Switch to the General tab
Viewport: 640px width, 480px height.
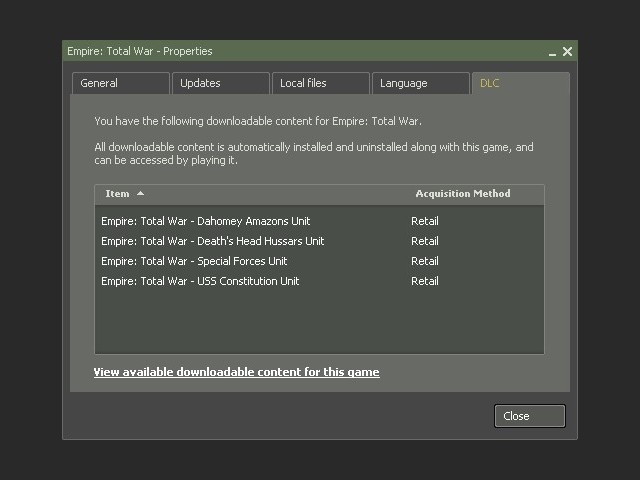pyautogui.click(x=121, y=83)
